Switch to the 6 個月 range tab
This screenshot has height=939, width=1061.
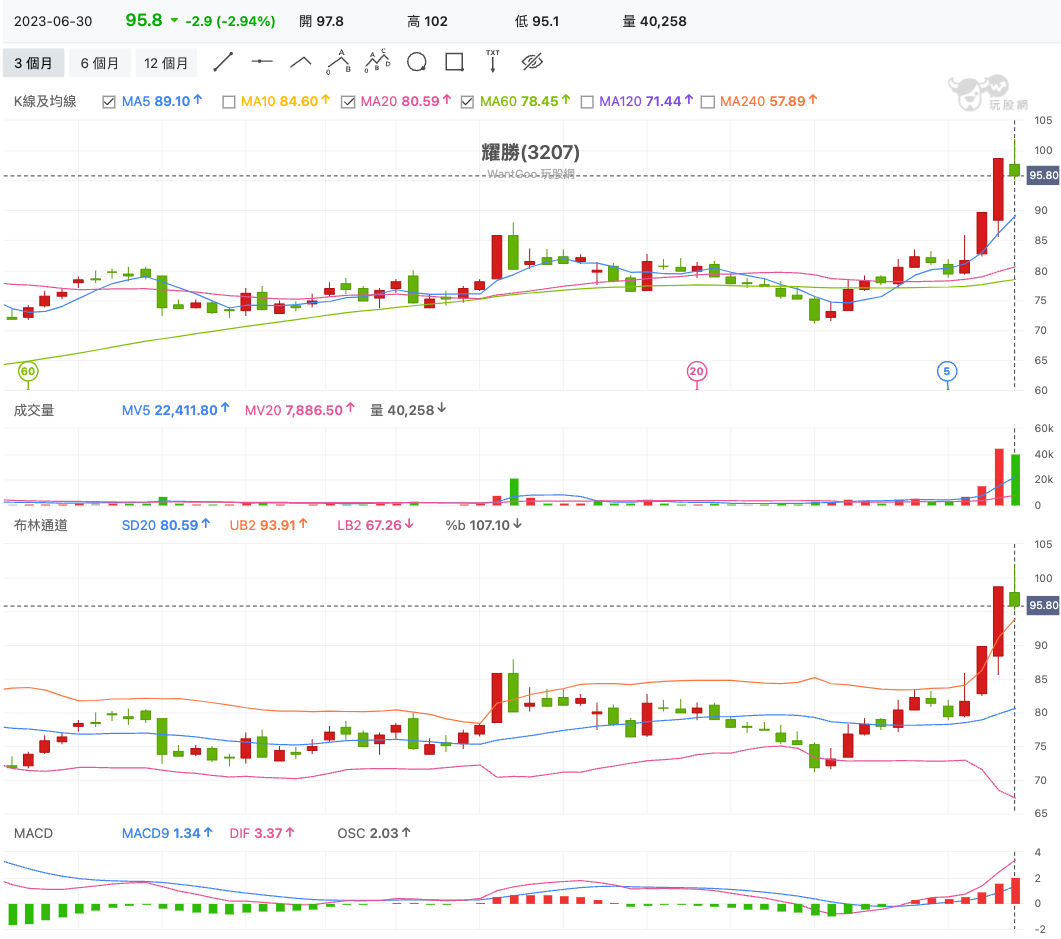[100, 63]
